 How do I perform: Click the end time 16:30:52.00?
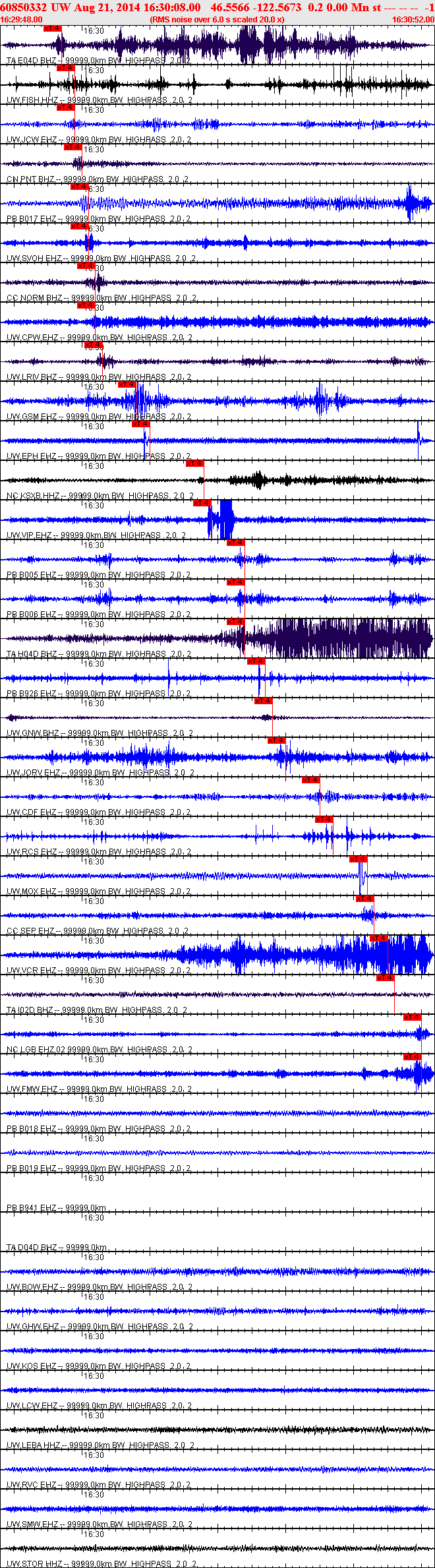click(413, 20)
